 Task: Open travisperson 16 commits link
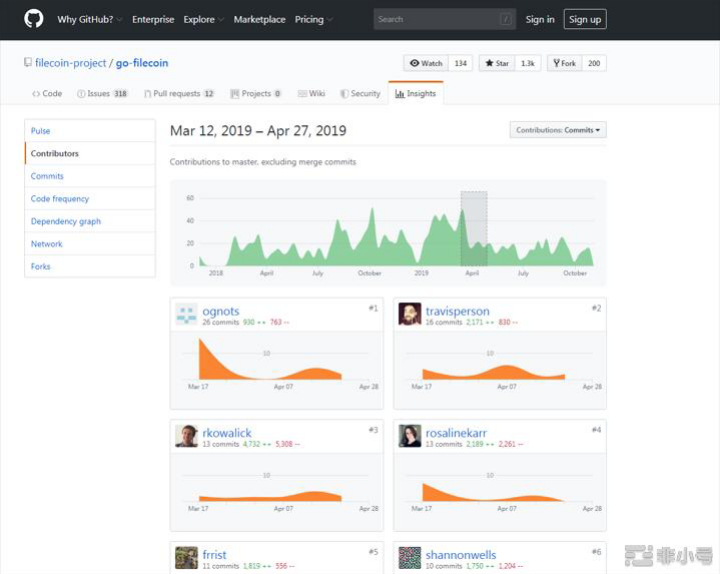[x=444, y=322]
